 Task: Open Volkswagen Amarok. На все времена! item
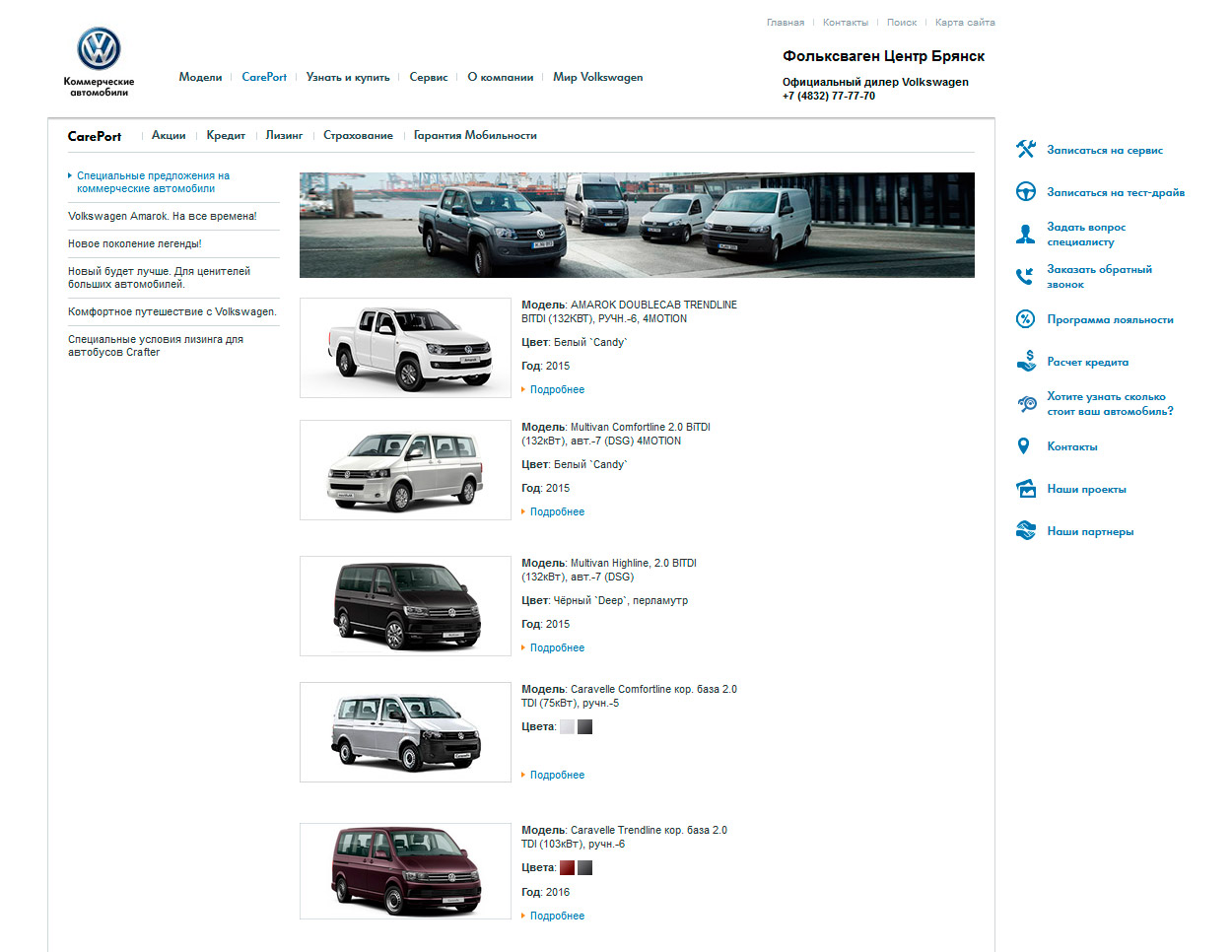click(162, 216)
